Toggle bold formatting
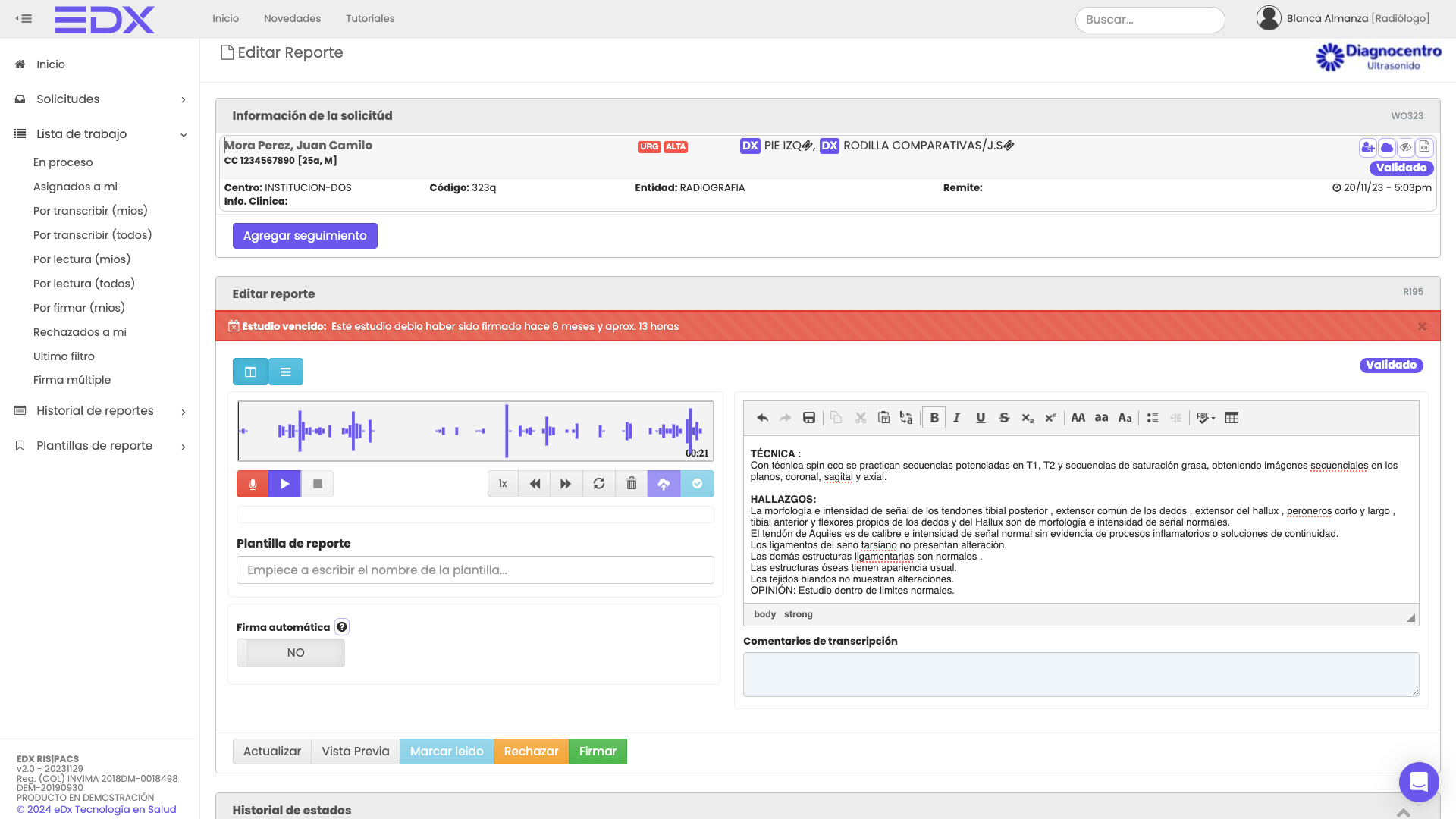The height and width of the screenshot is (819, 1456). (x=934, y=418)
